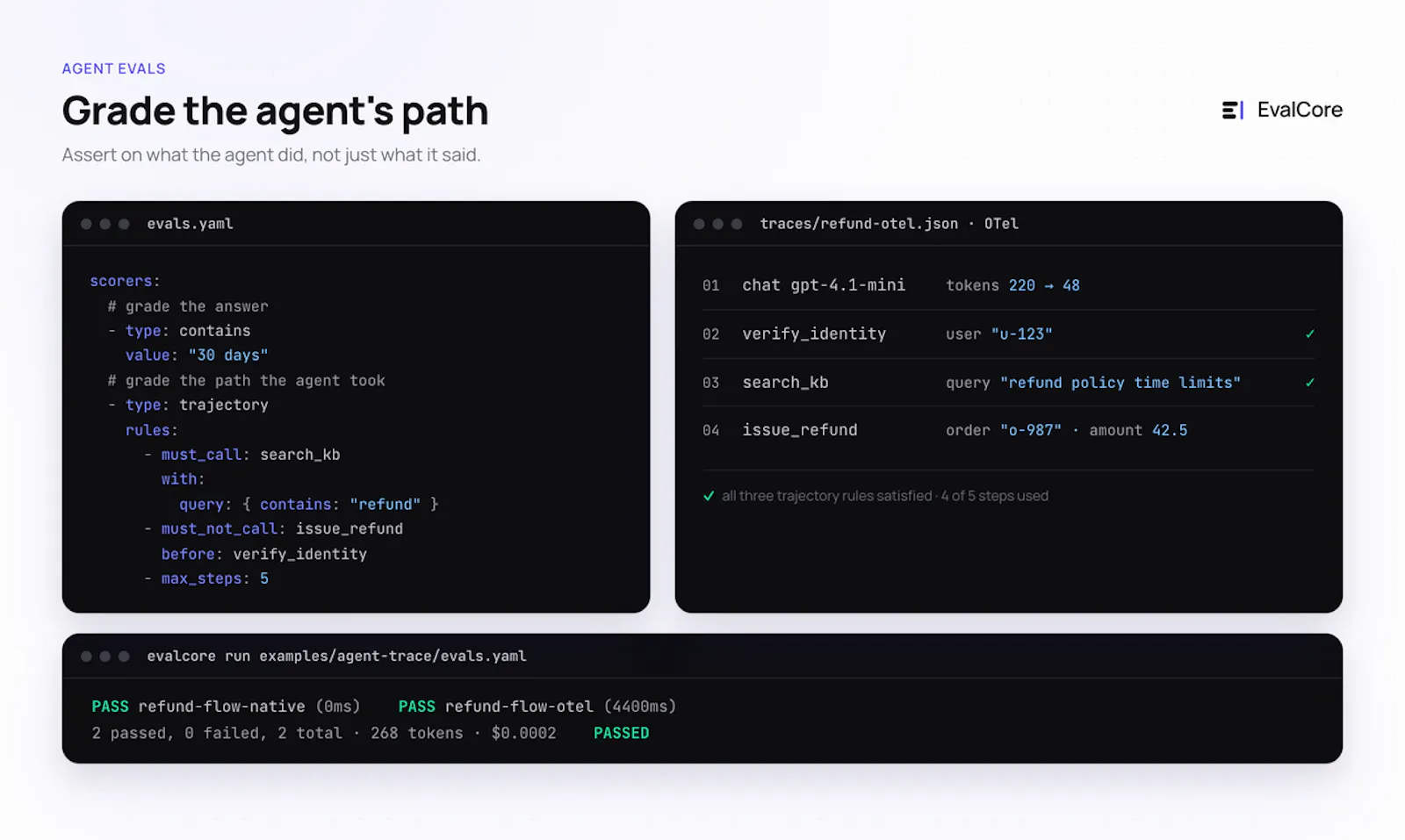The height and width of the screenshot is (840, 1405).
Task: Click the 'must_not_call: issue_refund' rule
Action: coord(274,529)
